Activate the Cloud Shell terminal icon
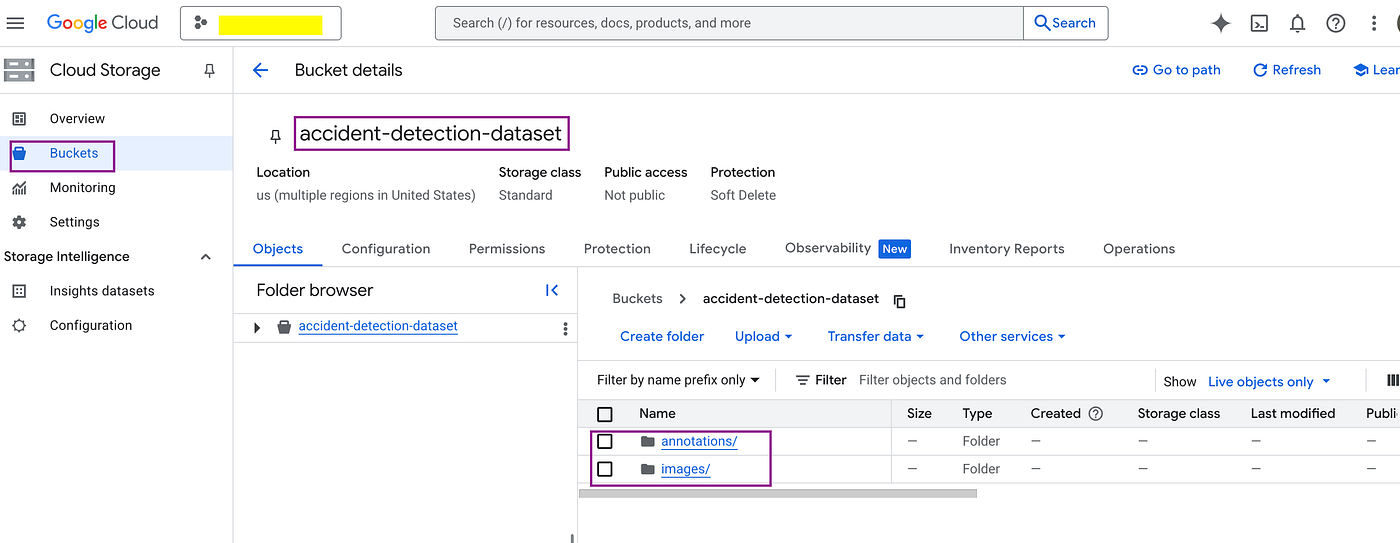 click(x=1259, y=23)
